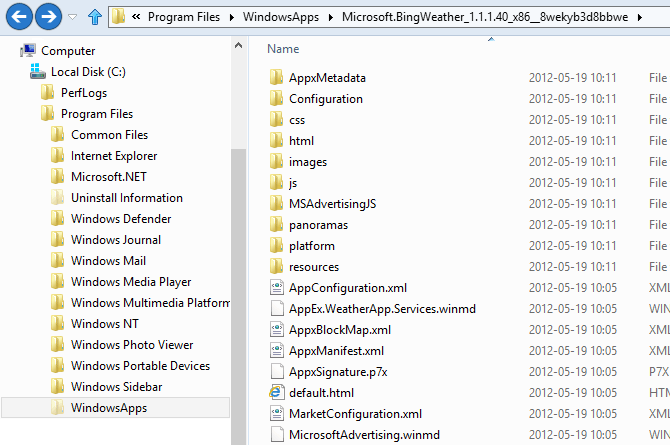Click the AppxMetadata folder icon
The height and width of the screenshot is (445, 670).
[x=276, y=77]
